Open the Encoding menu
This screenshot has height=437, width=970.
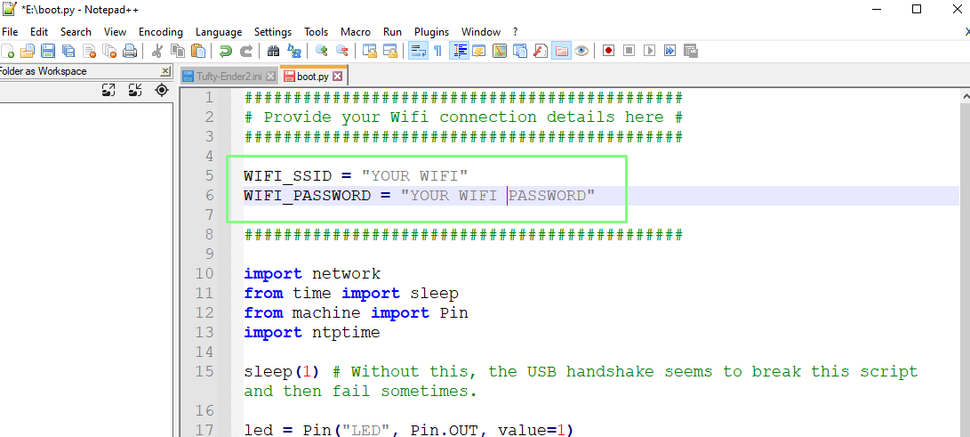[161, 32]
